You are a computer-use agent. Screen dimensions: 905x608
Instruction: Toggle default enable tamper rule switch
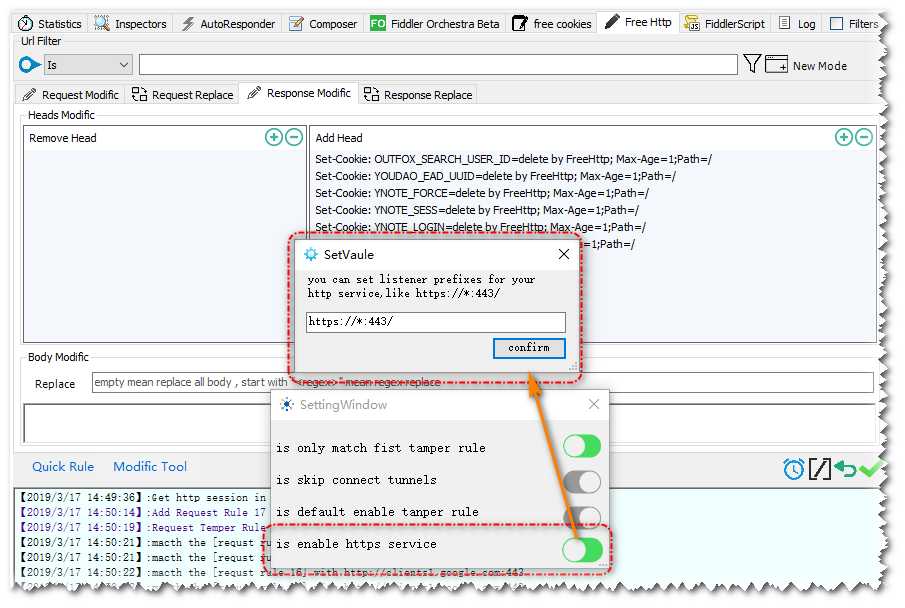click(x=582, y=516)
